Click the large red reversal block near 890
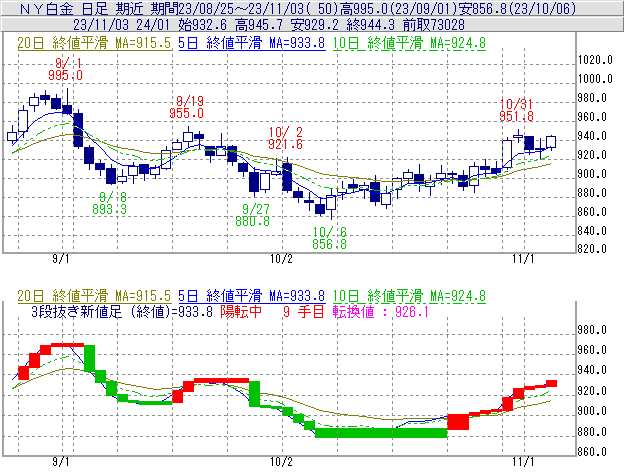624x475 pixels. (458, 422)
